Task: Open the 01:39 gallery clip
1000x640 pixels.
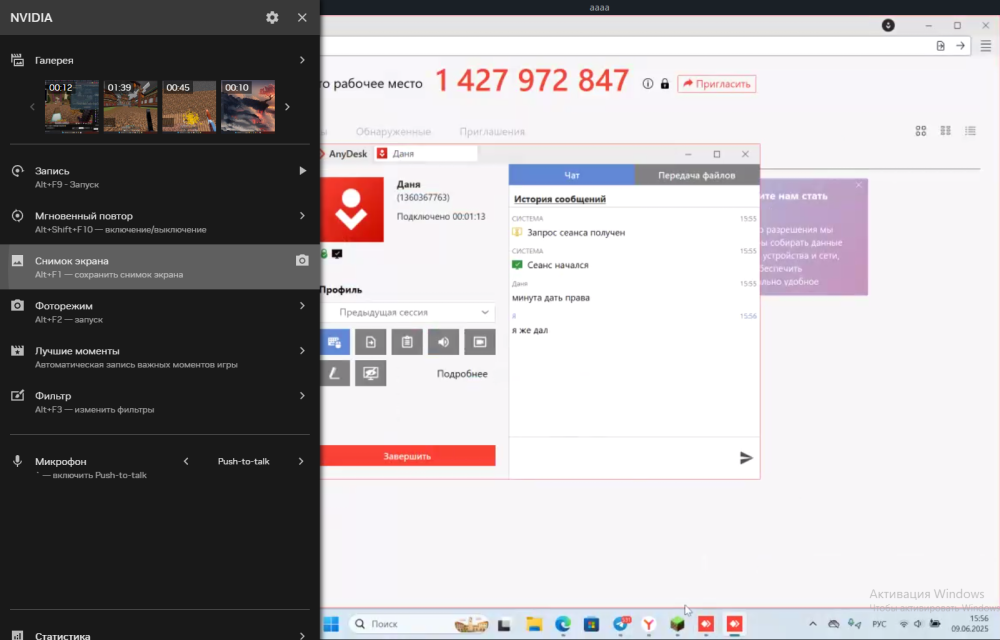Action: 131,106
